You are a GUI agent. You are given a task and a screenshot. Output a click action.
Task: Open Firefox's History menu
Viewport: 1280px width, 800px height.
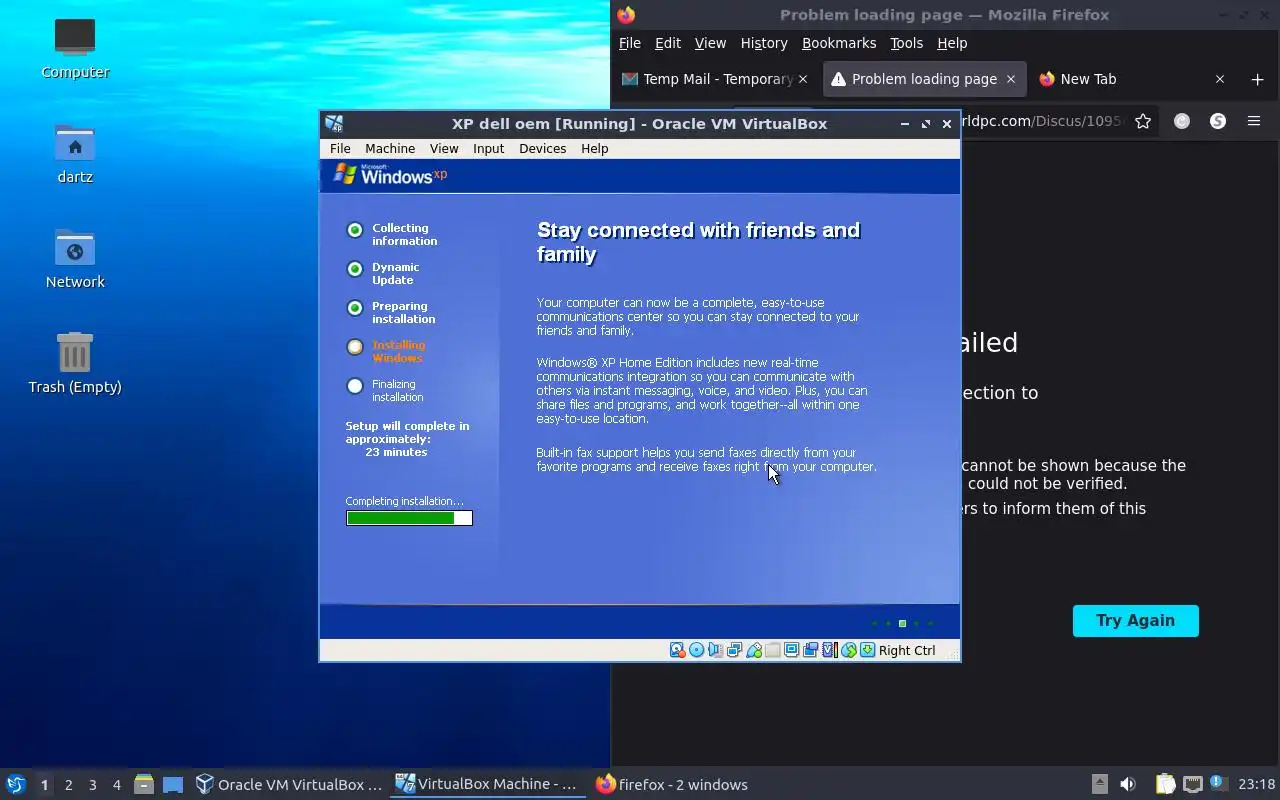click(764, 43)
